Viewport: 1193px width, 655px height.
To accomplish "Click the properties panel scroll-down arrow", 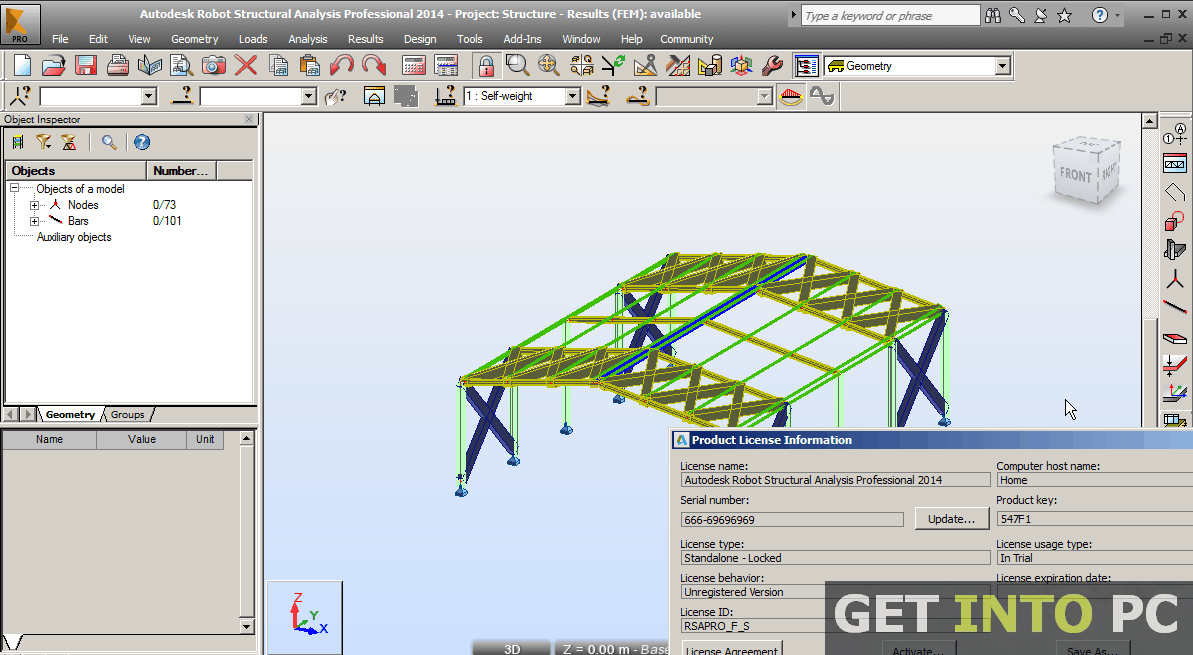I will coord(247,627).
